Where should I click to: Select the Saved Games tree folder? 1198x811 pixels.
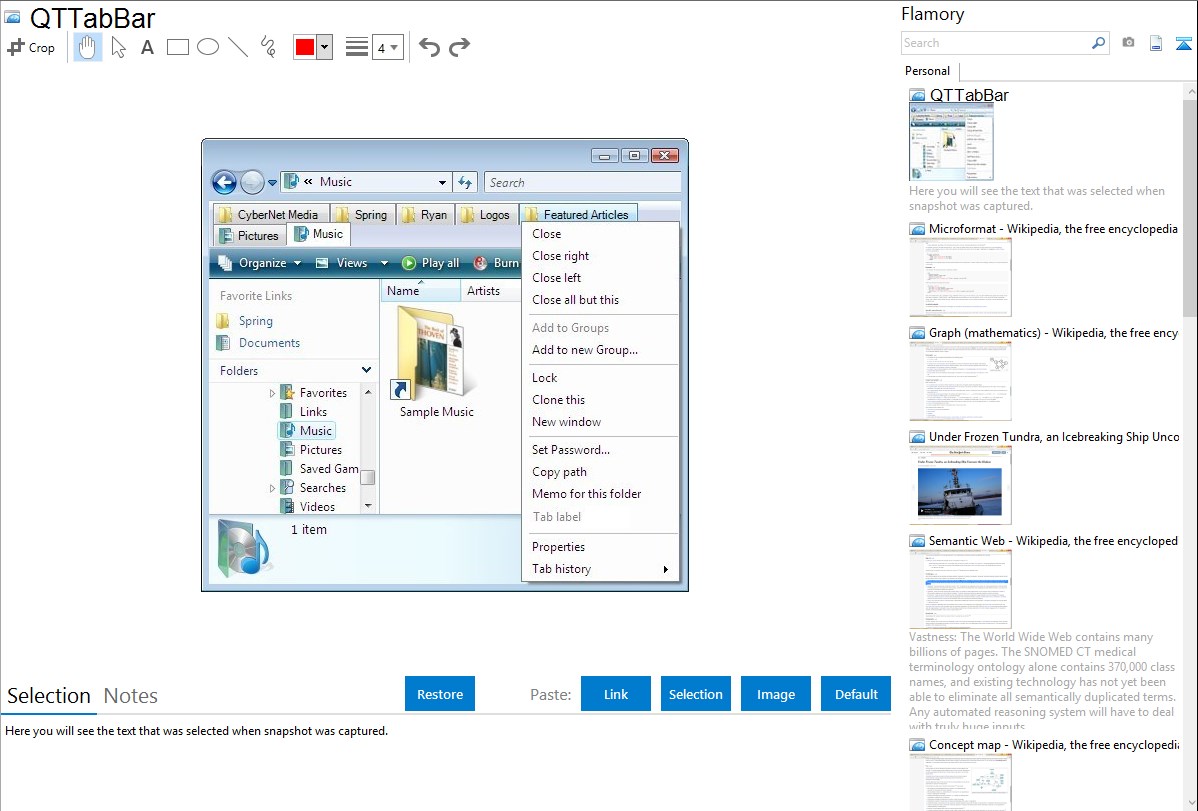click(321, 469)
